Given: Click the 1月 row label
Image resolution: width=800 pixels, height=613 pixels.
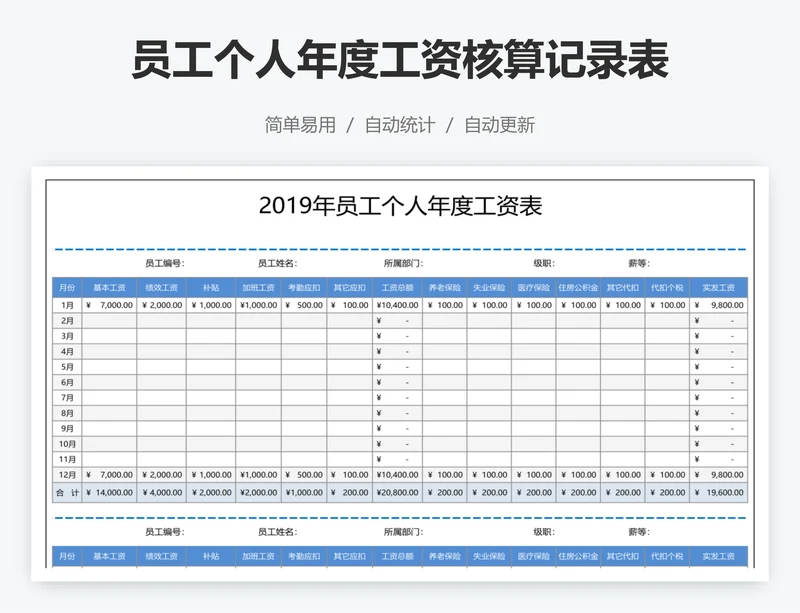Looking at the screenshot, I should [x=67, y=305].
